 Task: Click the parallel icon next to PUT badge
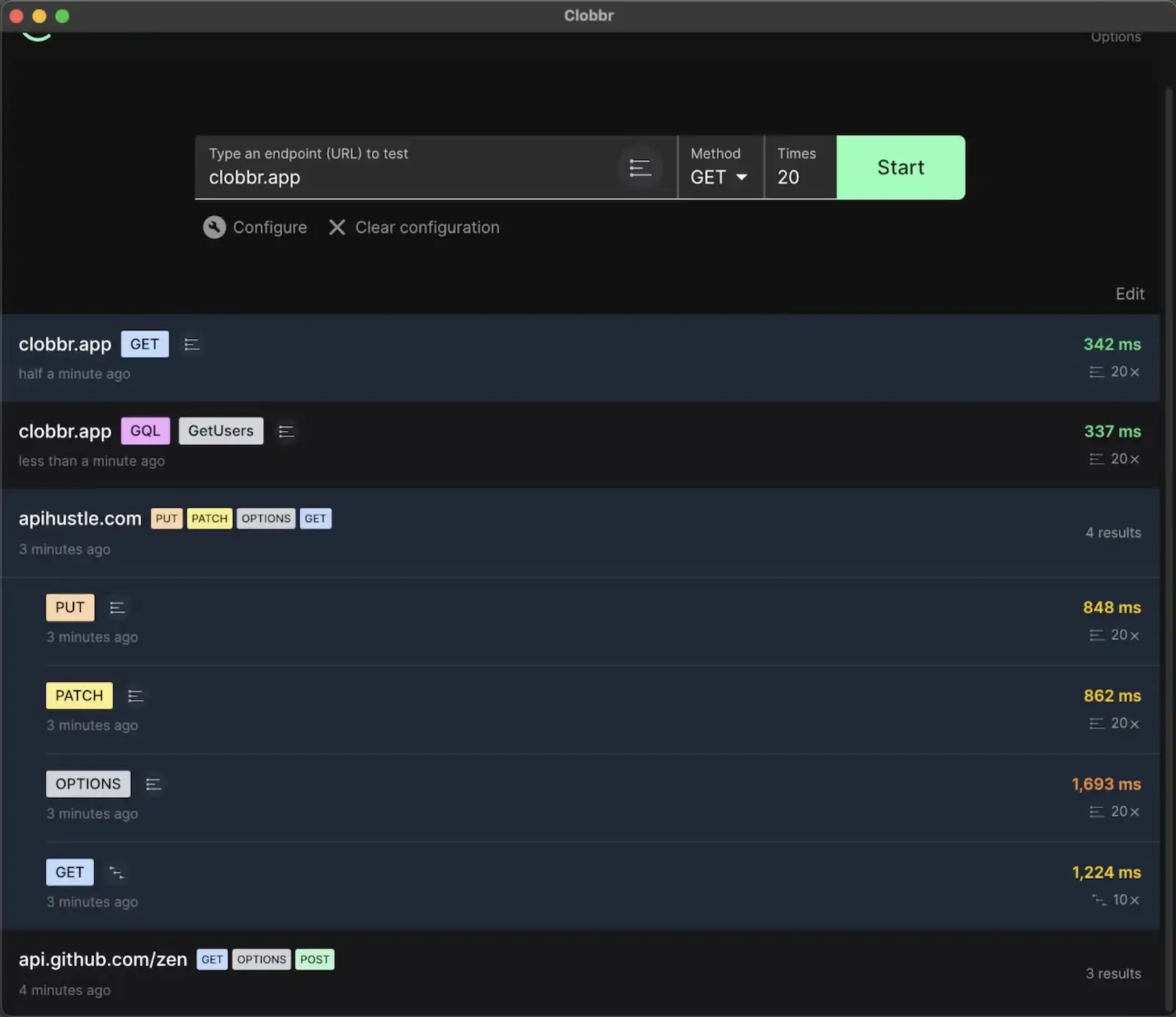(x=117, y=607)
